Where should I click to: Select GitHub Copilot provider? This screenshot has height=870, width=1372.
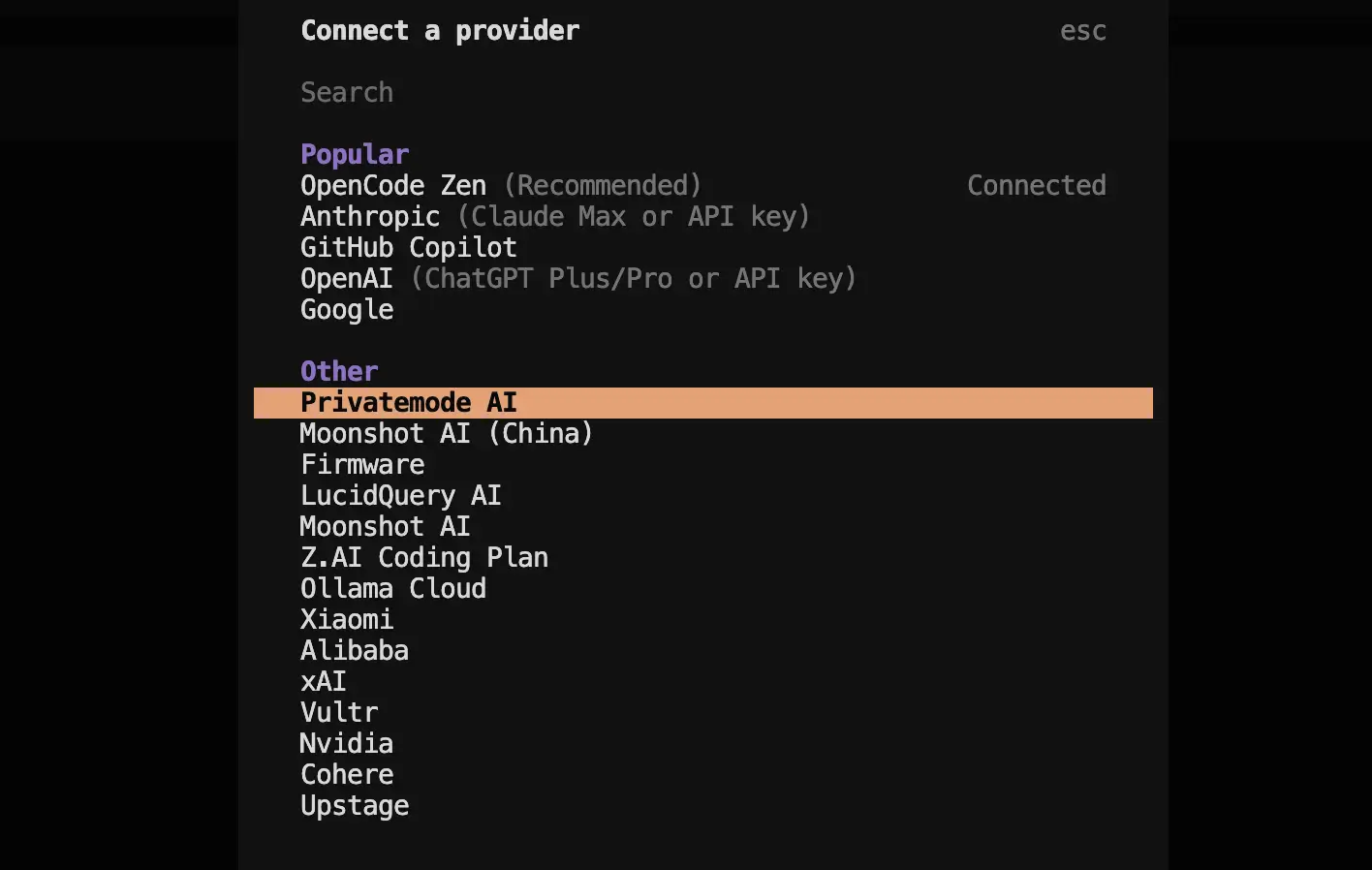[408, 247]
